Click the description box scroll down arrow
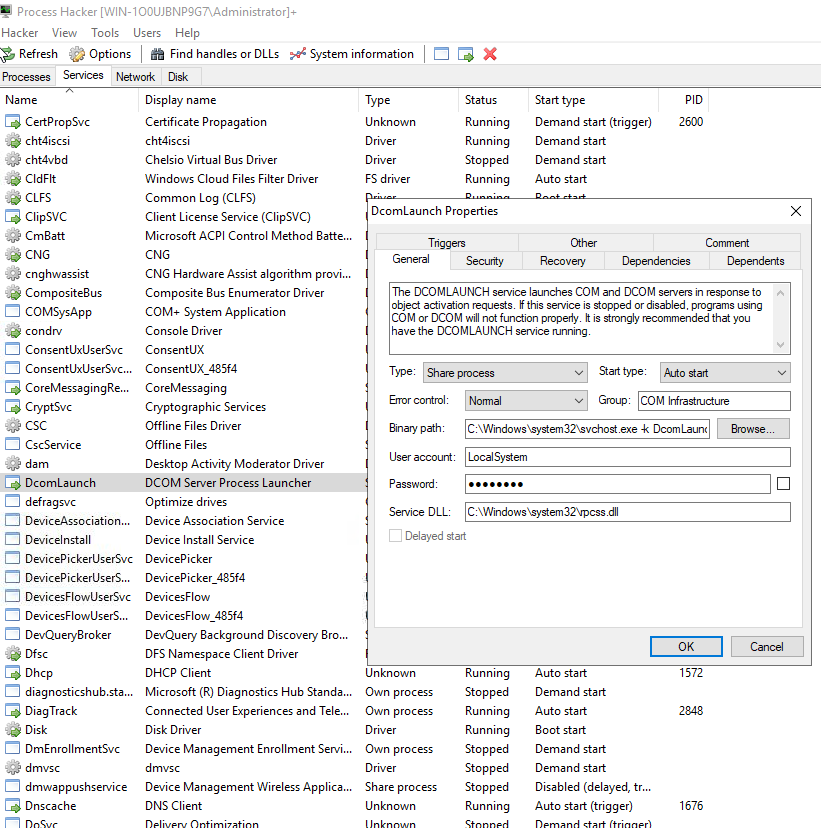This screenshot has height=828, width=821. pos(782,345)
